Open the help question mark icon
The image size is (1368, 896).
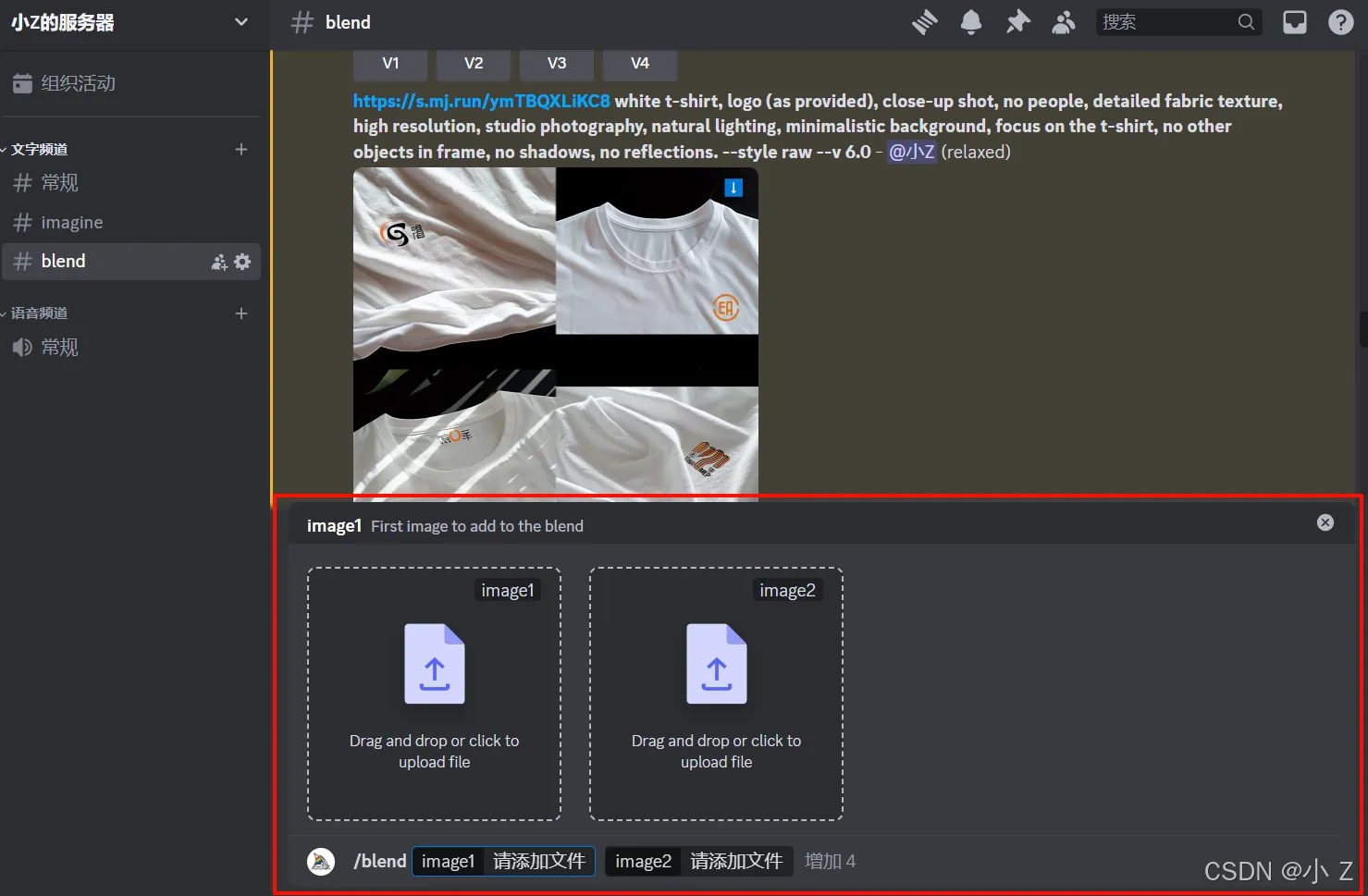[1340, 22]
